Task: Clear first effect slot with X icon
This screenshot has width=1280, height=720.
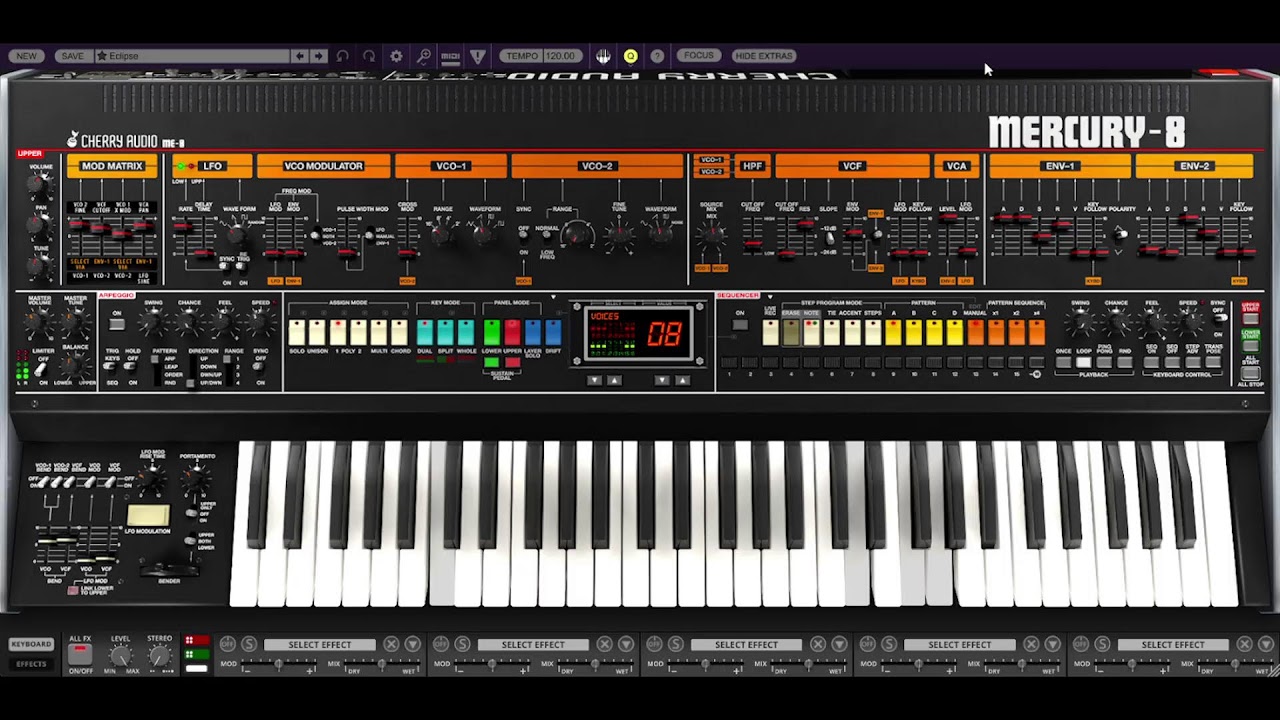Action: click(391, 644)
